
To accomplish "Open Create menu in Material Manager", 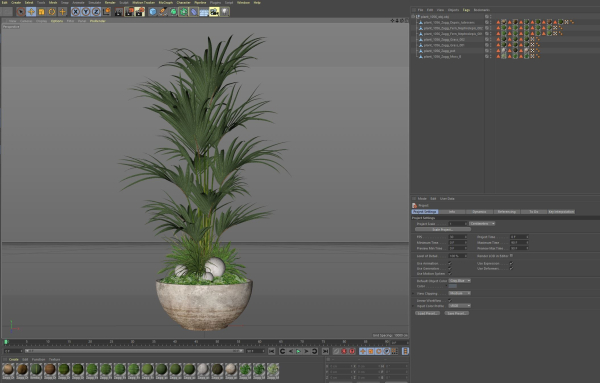I will pyautogui.click(x=14, y=360).
